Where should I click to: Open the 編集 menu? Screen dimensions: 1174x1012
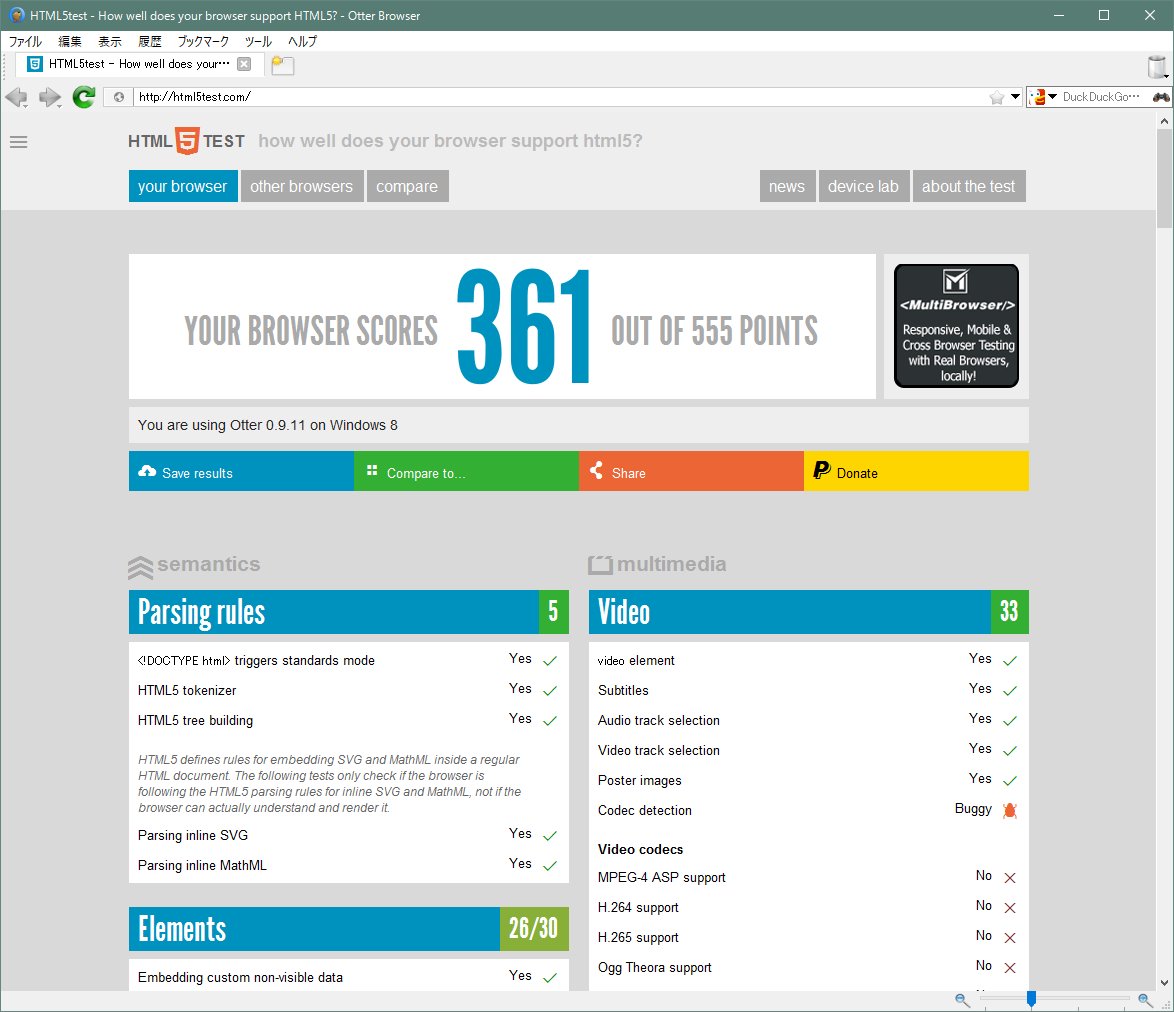point(70,41)
